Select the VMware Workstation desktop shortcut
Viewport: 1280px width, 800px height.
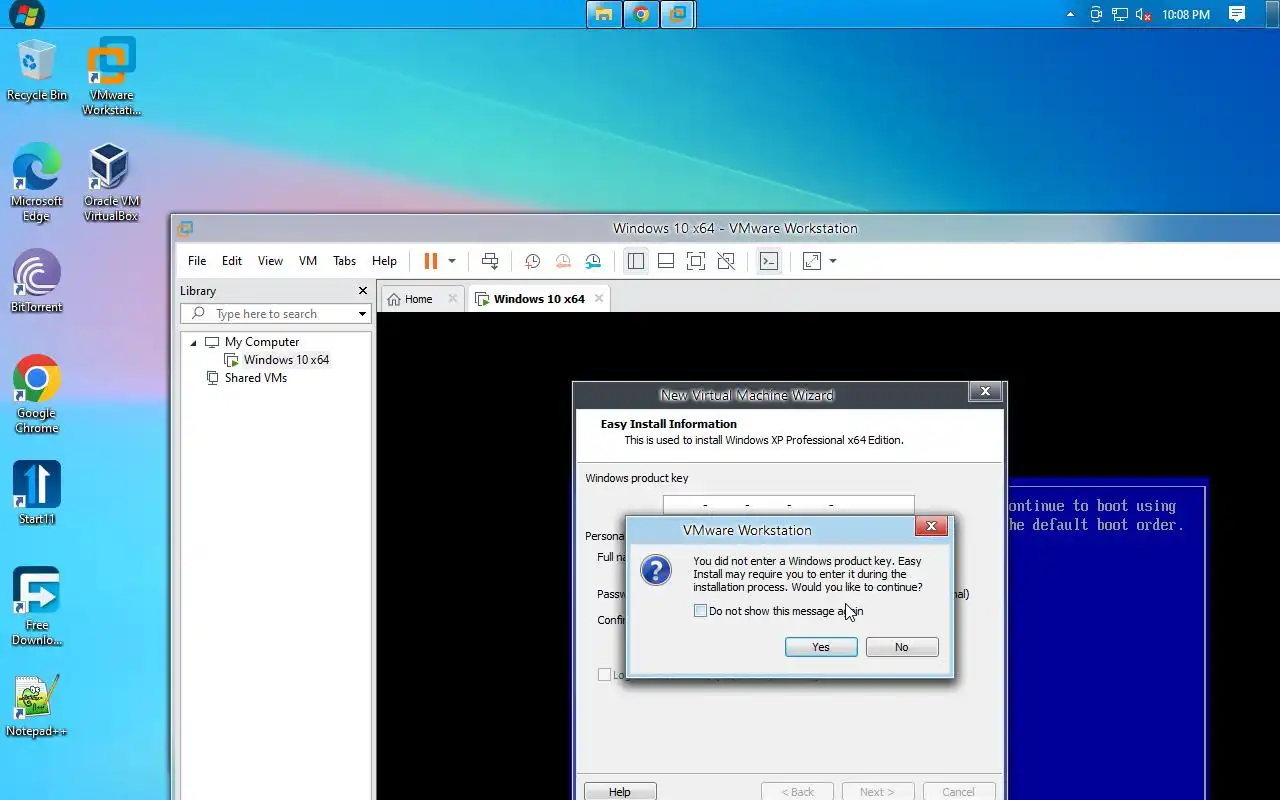coord(112,77)
